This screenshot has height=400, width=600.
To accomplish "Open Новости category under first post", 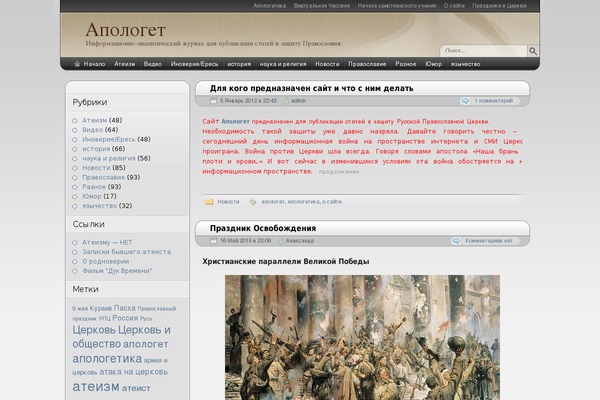I will (x=228, y=202).
